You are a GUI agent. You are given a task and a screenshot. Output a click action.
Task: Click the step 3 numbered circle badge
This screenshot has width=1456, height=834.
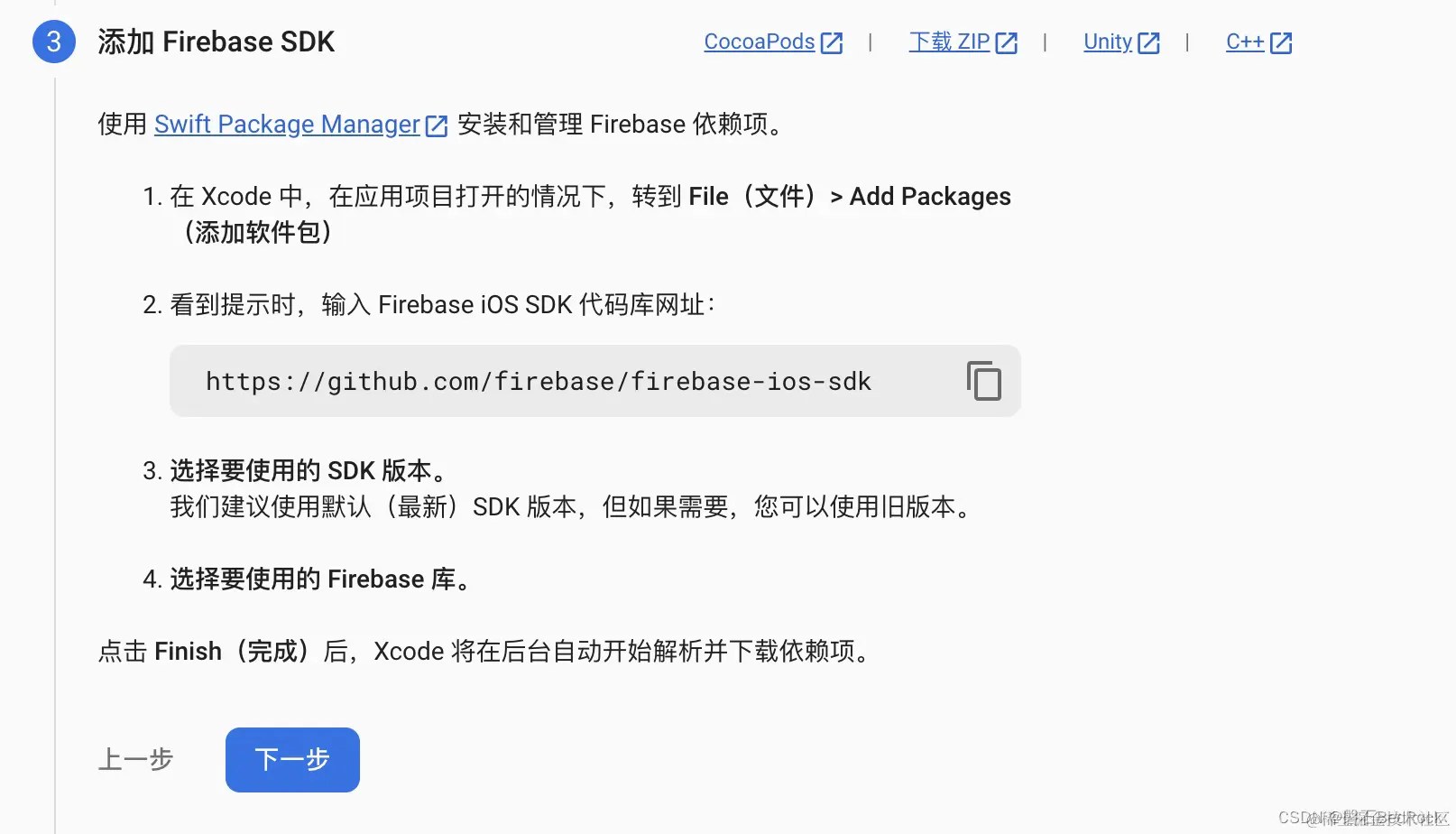pos(53,42)
